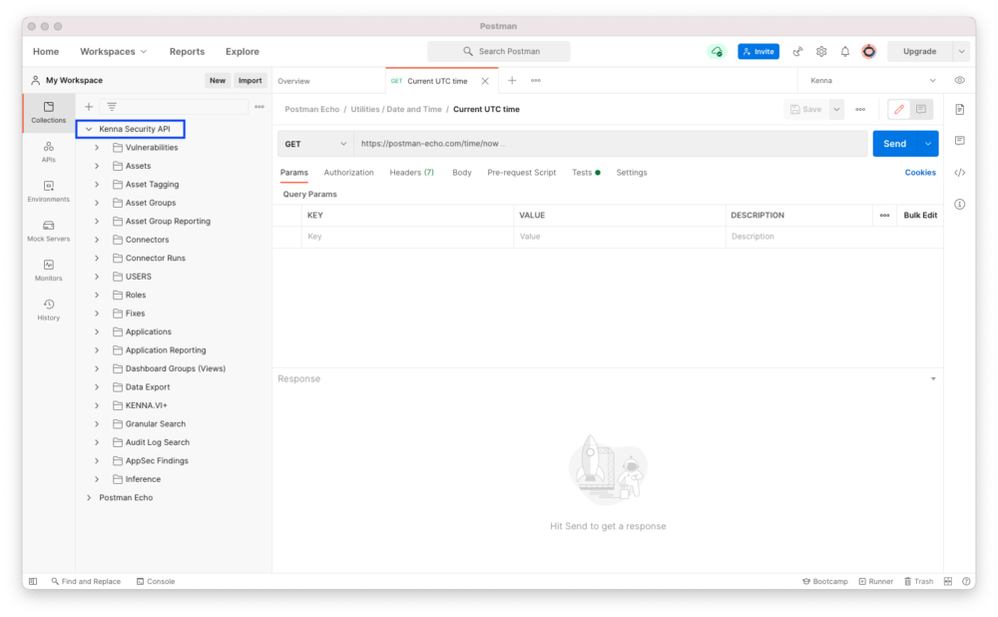Open the Workspaces menu

pos(113,52)
